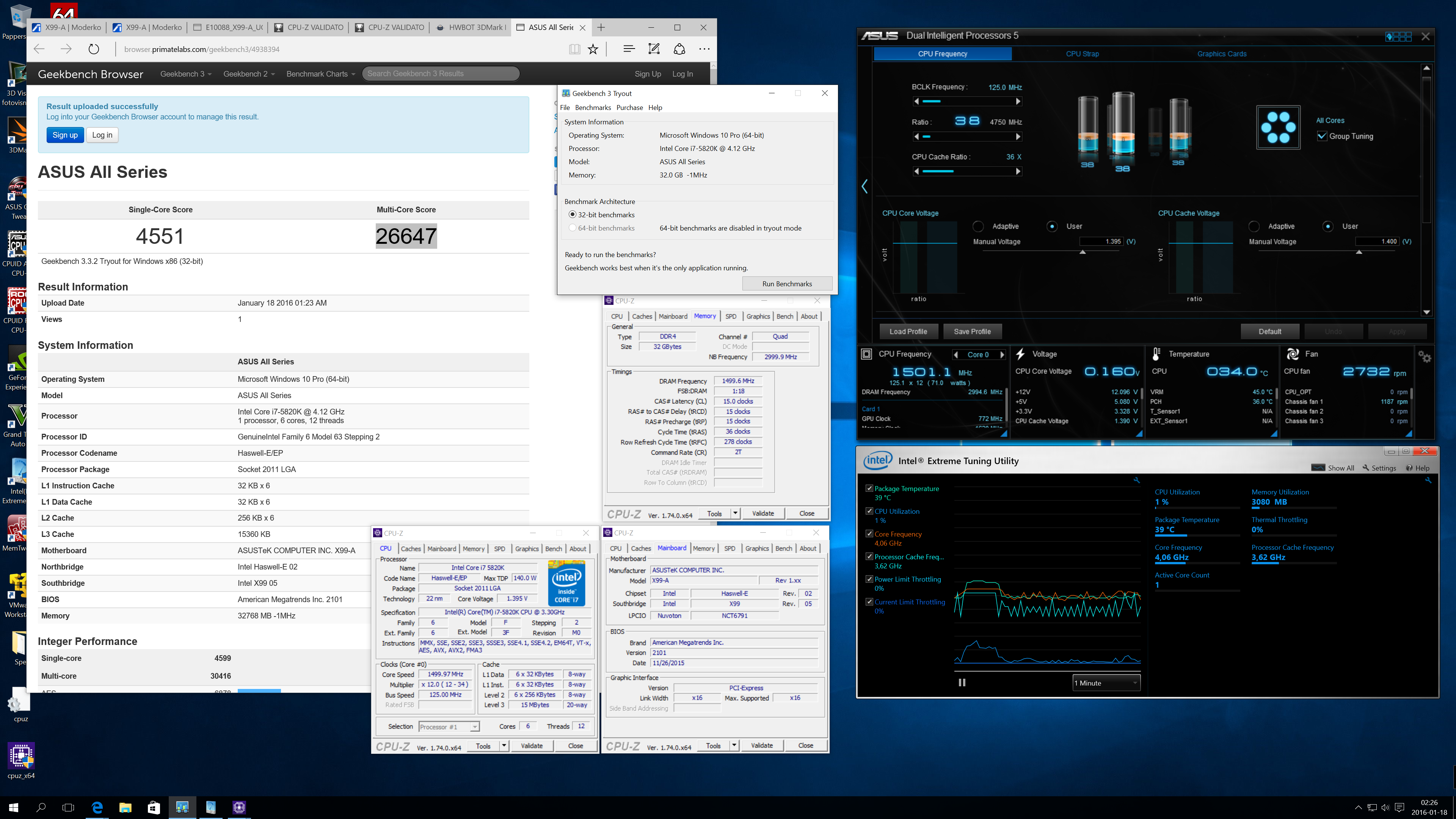The image size is (1456, 819).
Task: Click Save Profile button
Action: [972, 332]
